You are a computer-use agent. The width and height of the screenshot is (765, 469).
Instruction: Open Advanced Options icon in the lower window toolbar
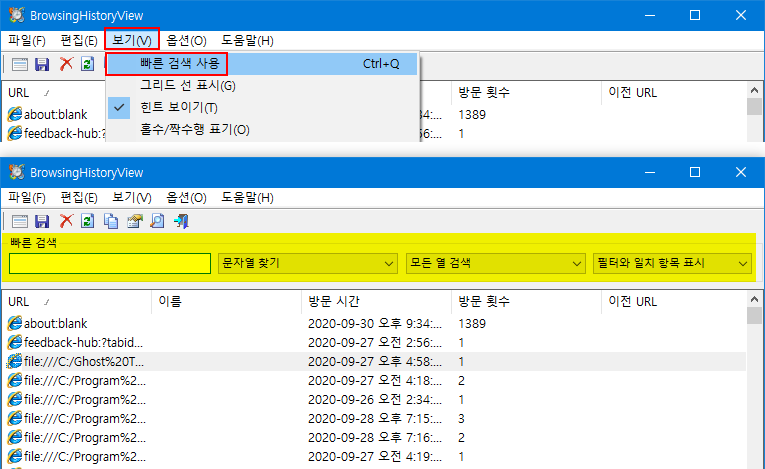click(x=20, y=221)
